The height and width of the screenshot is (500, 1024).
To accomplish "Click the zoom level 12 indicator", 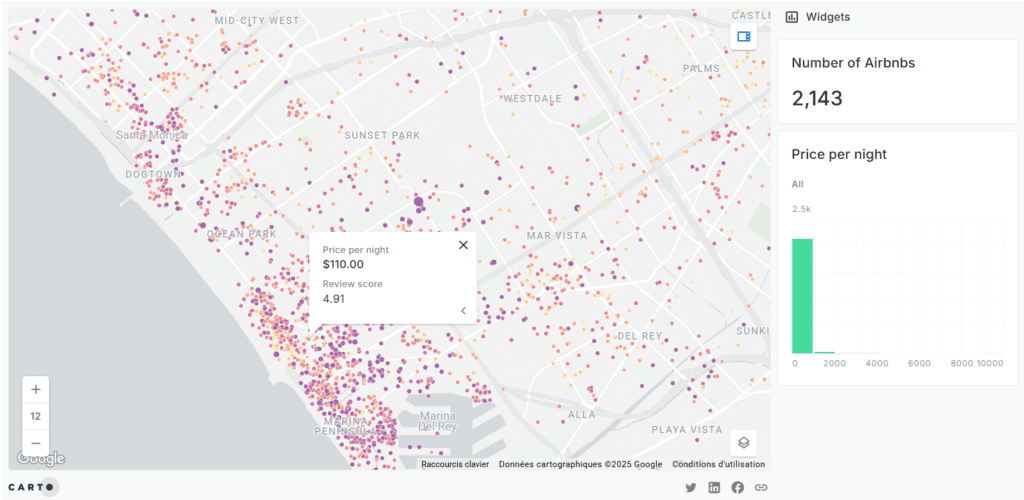I will click(36, 416).
